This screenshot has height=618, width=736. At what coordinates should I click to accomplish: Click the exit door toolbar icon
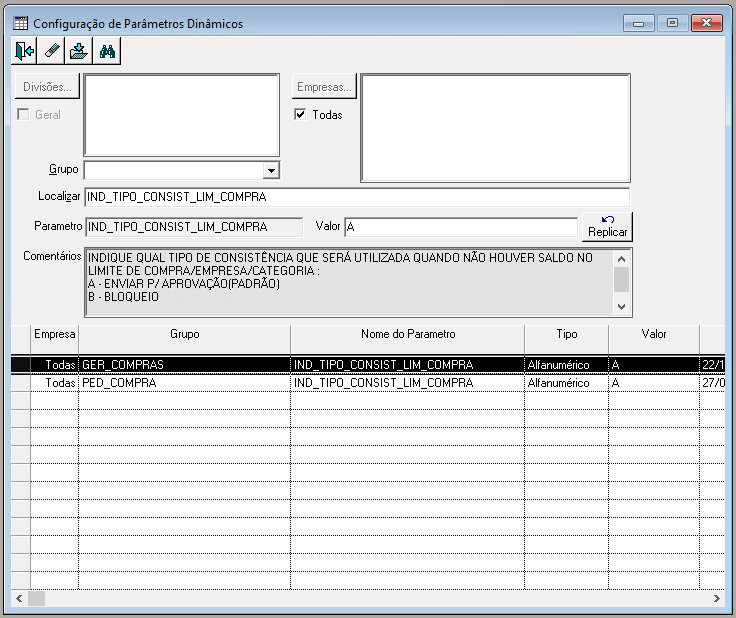point(24,51)
